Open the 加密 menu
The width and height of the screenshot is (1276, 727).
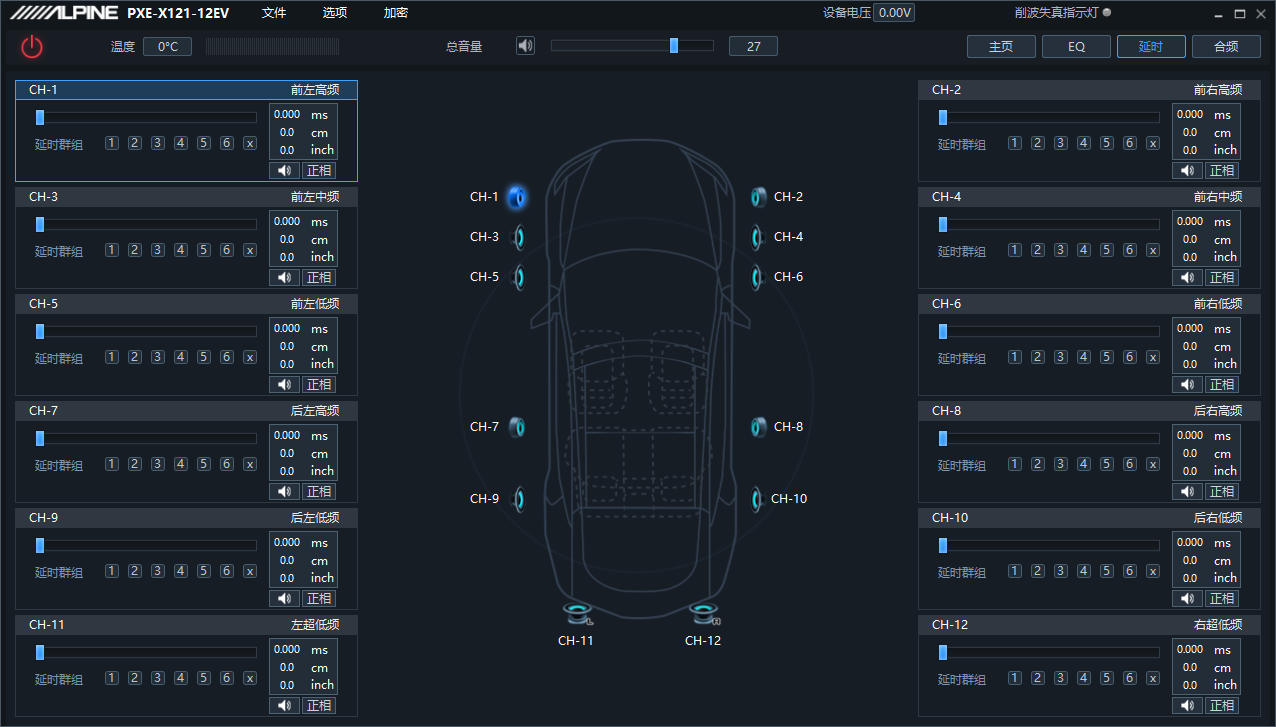coord(396,13)
